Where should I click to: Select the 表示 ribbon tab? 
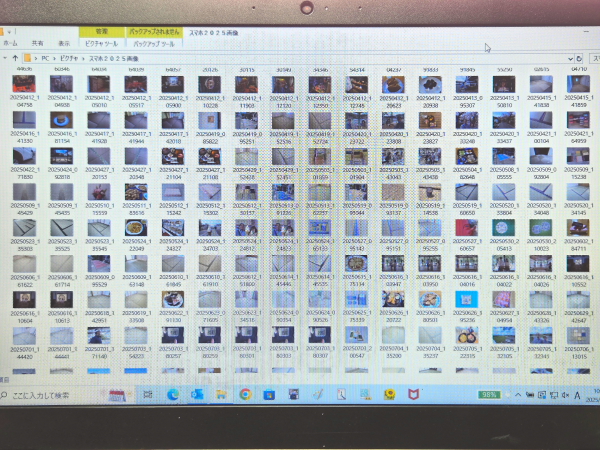[x=63, y=44]
